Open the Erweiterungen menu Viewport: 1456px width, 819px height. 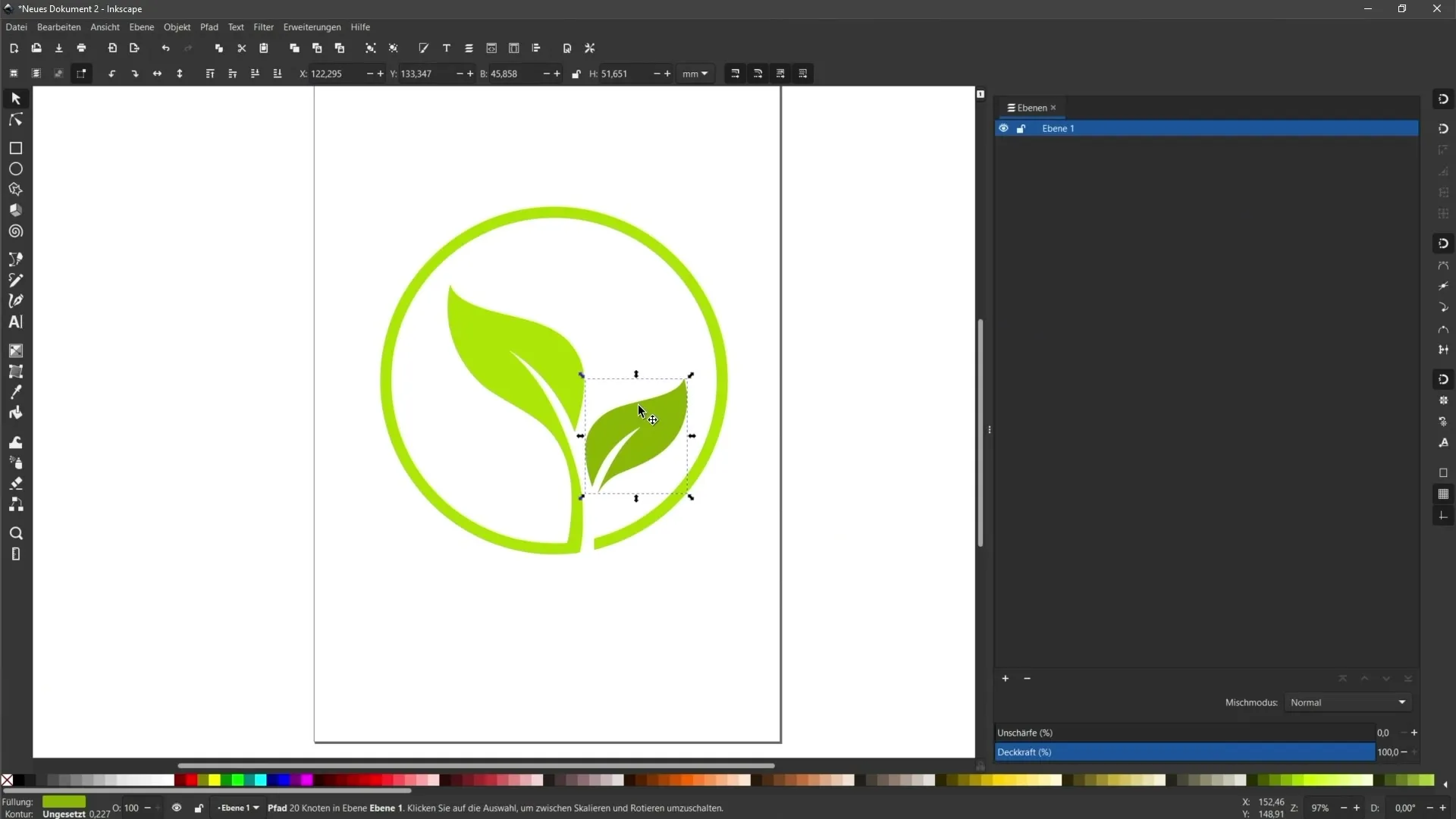(x=312, y=27)
